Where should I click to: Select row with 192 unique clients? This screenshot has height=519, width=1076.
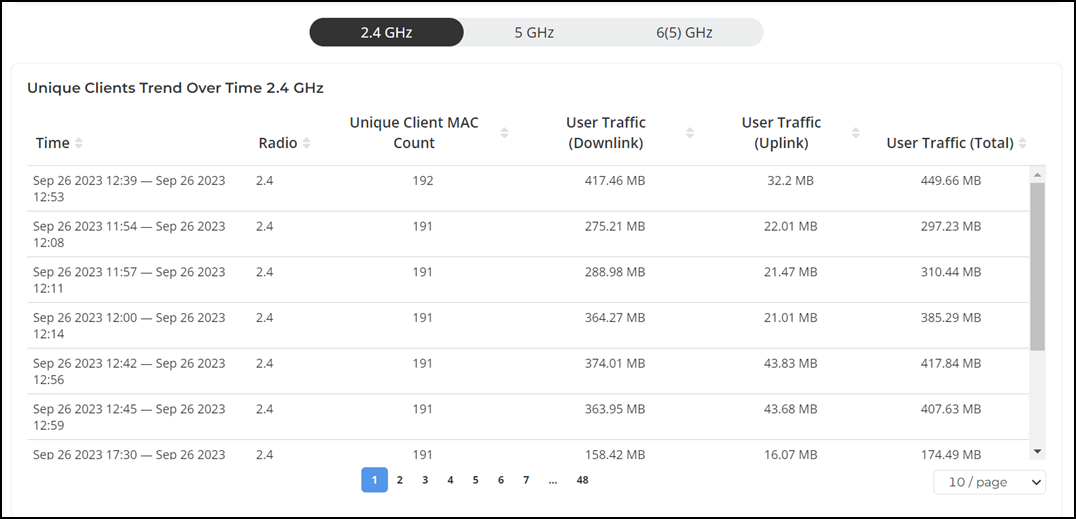coord(528,189)
